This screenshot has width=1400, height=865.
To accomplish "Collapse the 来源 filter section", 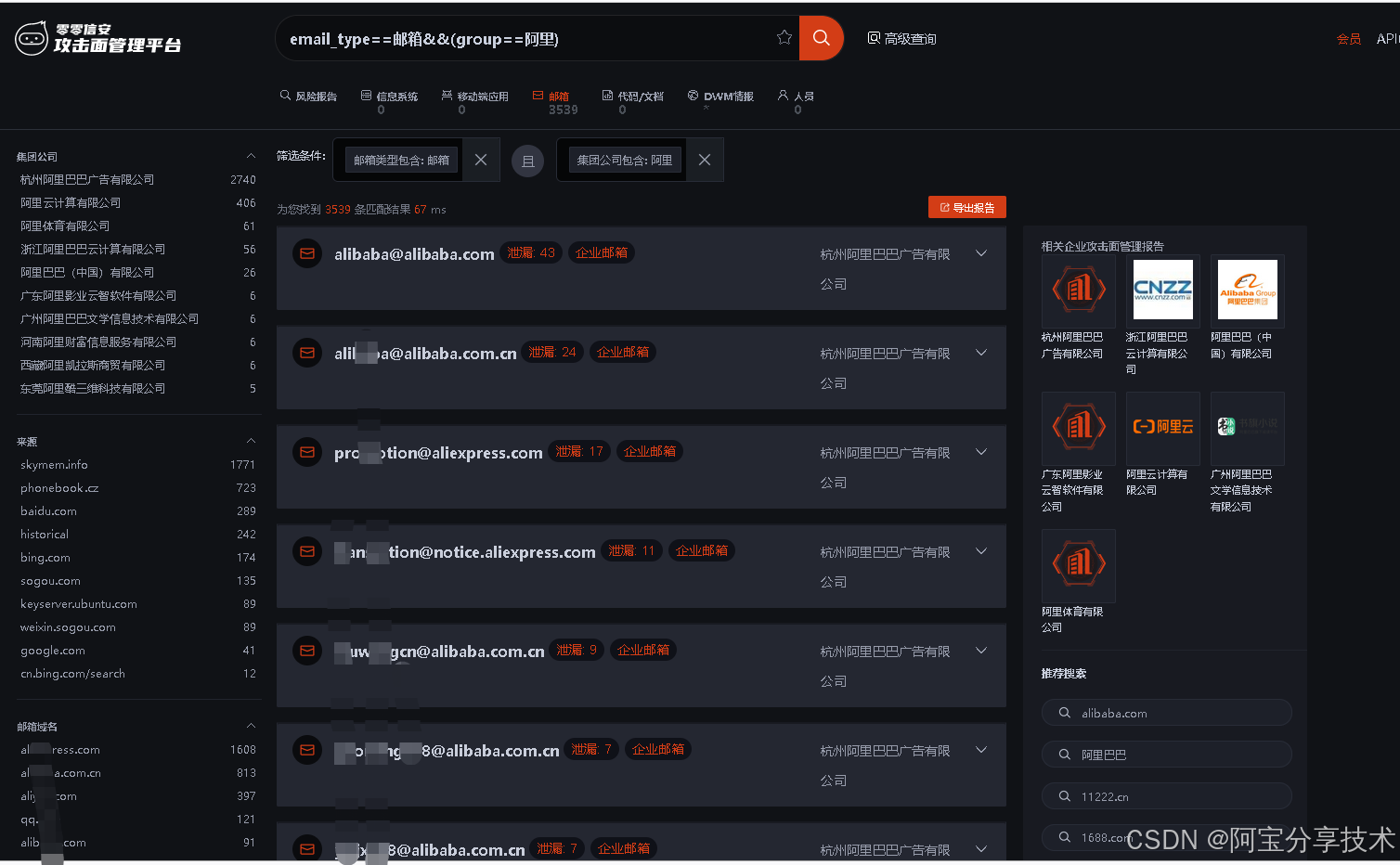I will click(251, 441).
